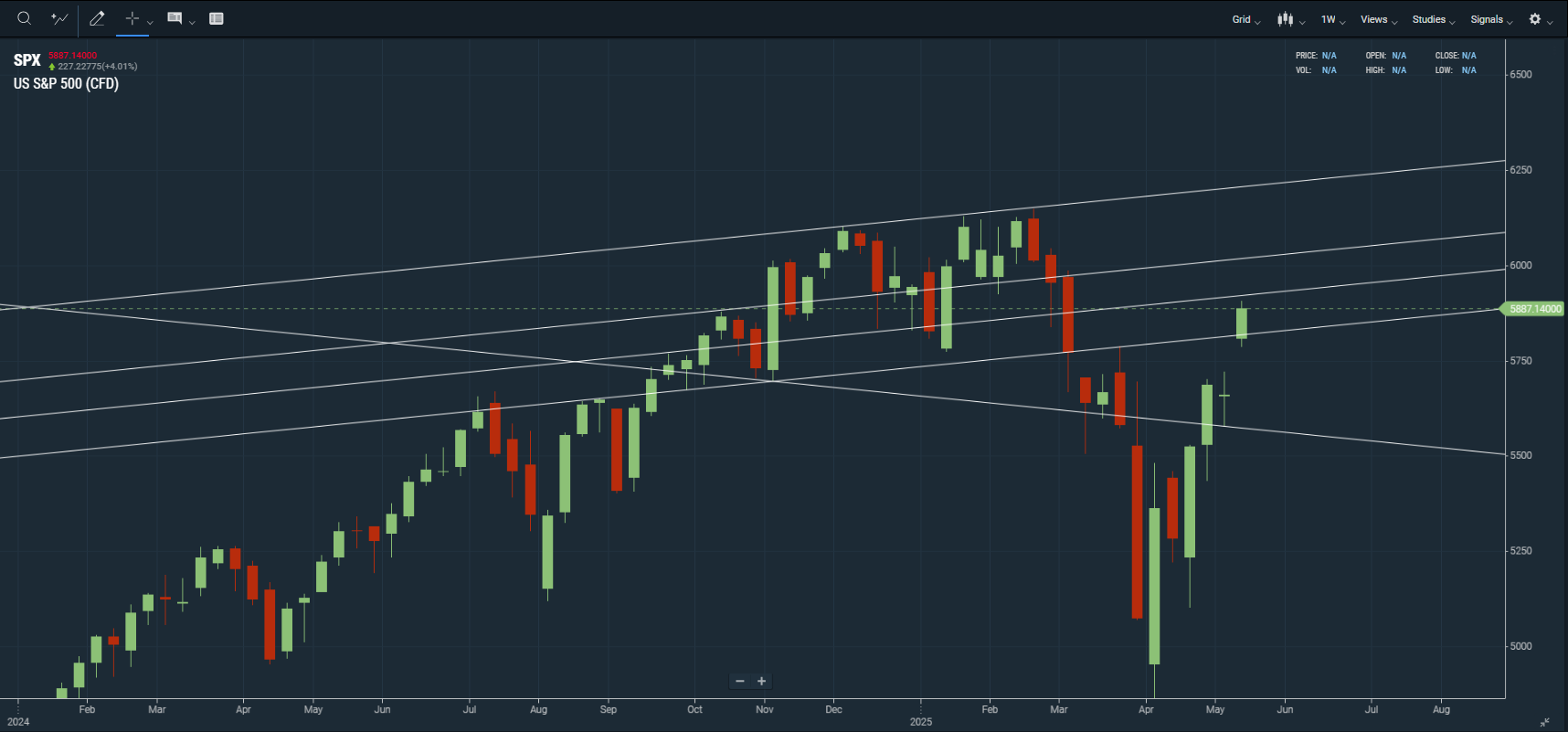
Task: Click the 6250 price axis label
Action: 1520,170
